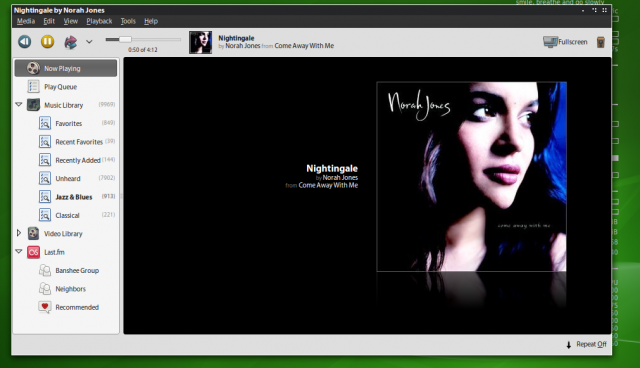640x368 pixels.
Task: Skip to the next track
Action: click(x=71, y=42)
